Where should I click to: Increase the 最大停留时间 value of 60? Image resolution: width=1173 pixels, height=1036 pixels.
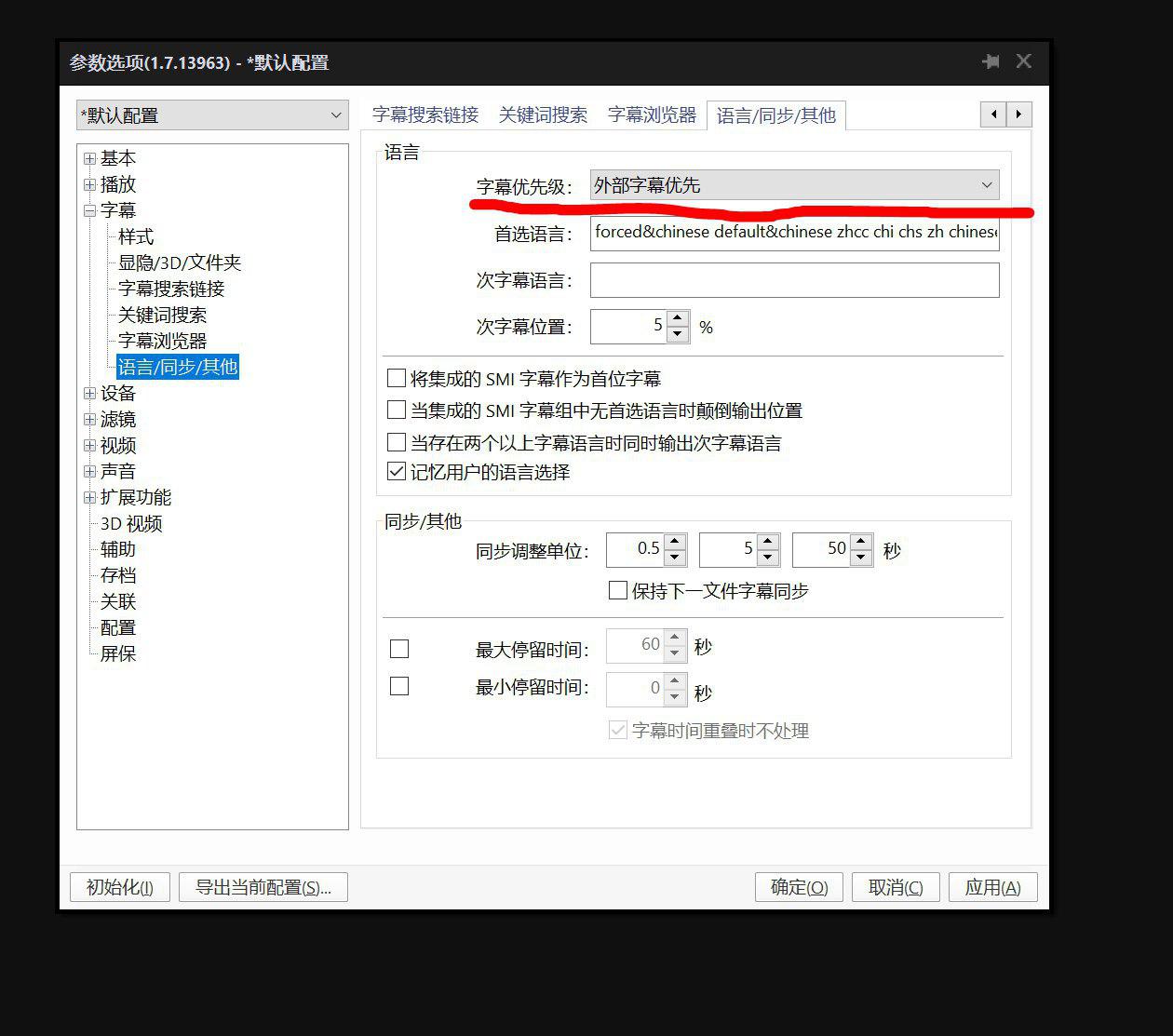click(676, 639)
